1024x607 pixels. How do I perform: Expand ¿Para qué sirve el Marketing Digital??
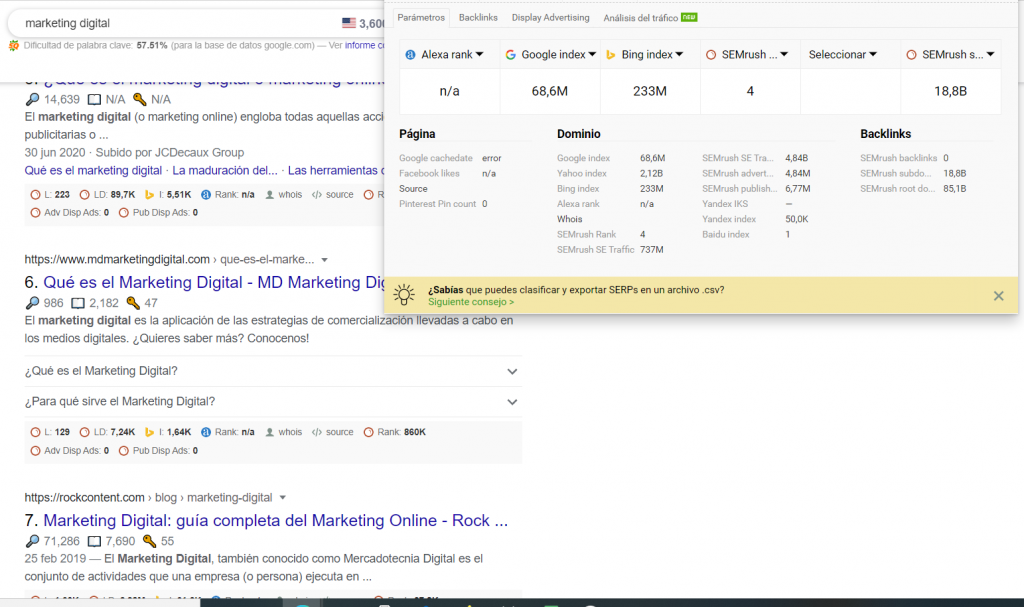(x=272, y=402)
